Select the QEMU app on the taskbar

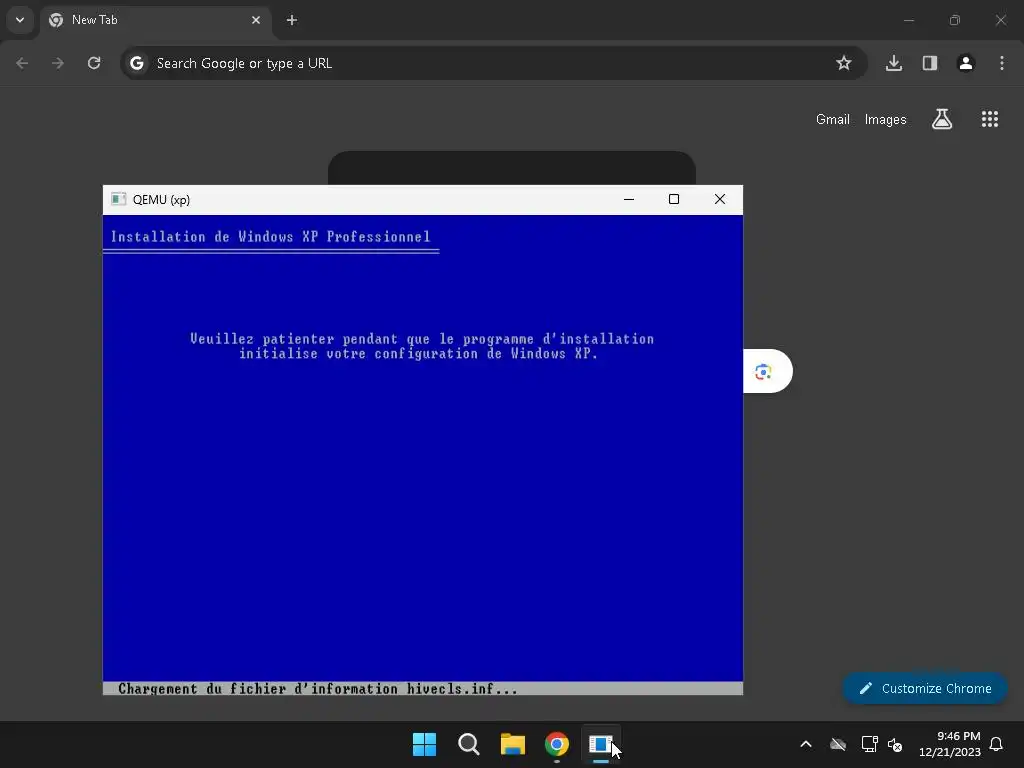(x=601, y=744)
